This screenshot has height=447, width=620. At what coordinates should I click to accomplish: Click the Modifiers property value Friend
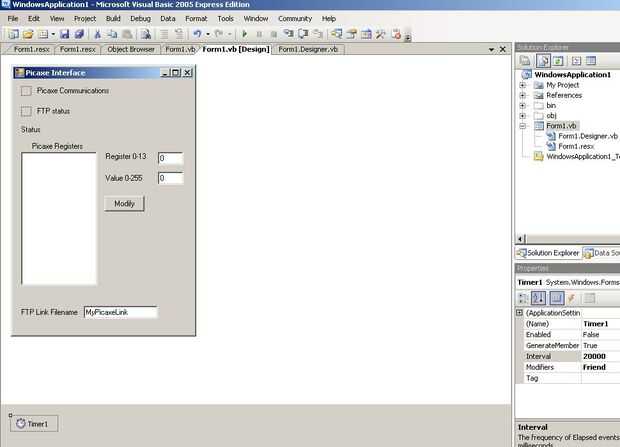[x=601, y=367]
